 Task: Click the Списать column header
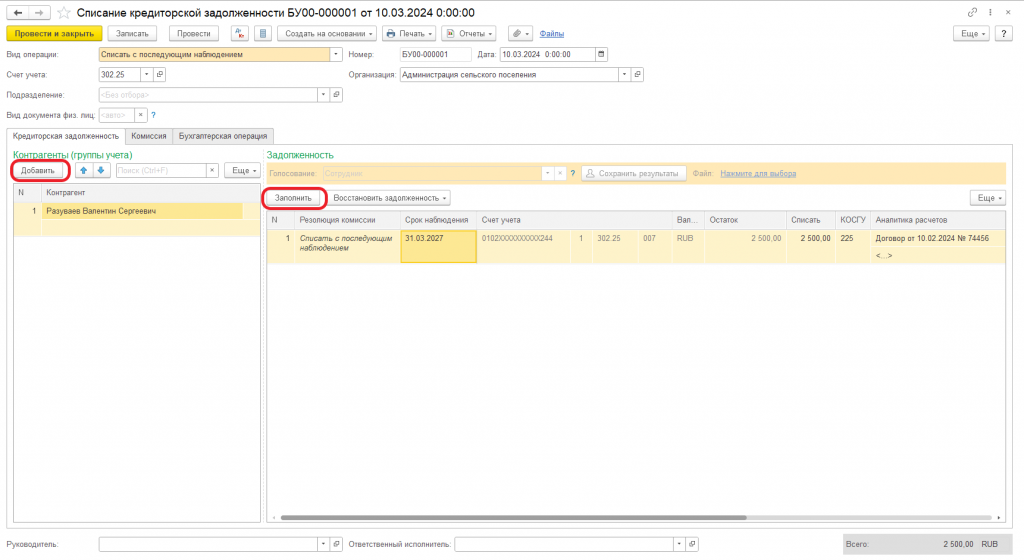(x=810, y=220)
